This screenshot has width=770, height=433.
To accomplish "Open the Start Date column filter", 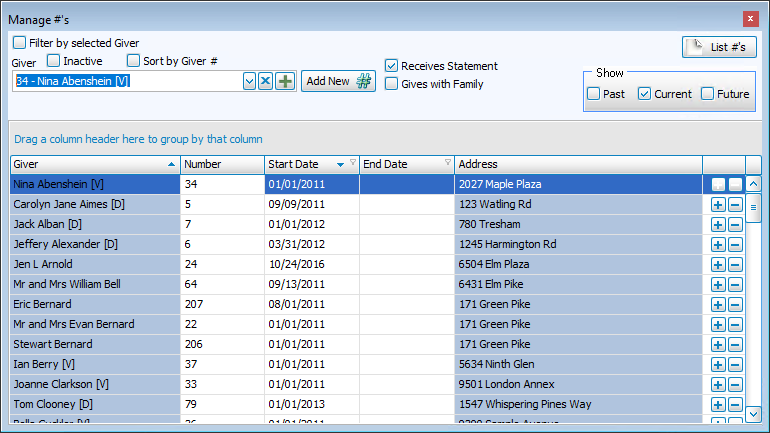I will coord(353,163).
